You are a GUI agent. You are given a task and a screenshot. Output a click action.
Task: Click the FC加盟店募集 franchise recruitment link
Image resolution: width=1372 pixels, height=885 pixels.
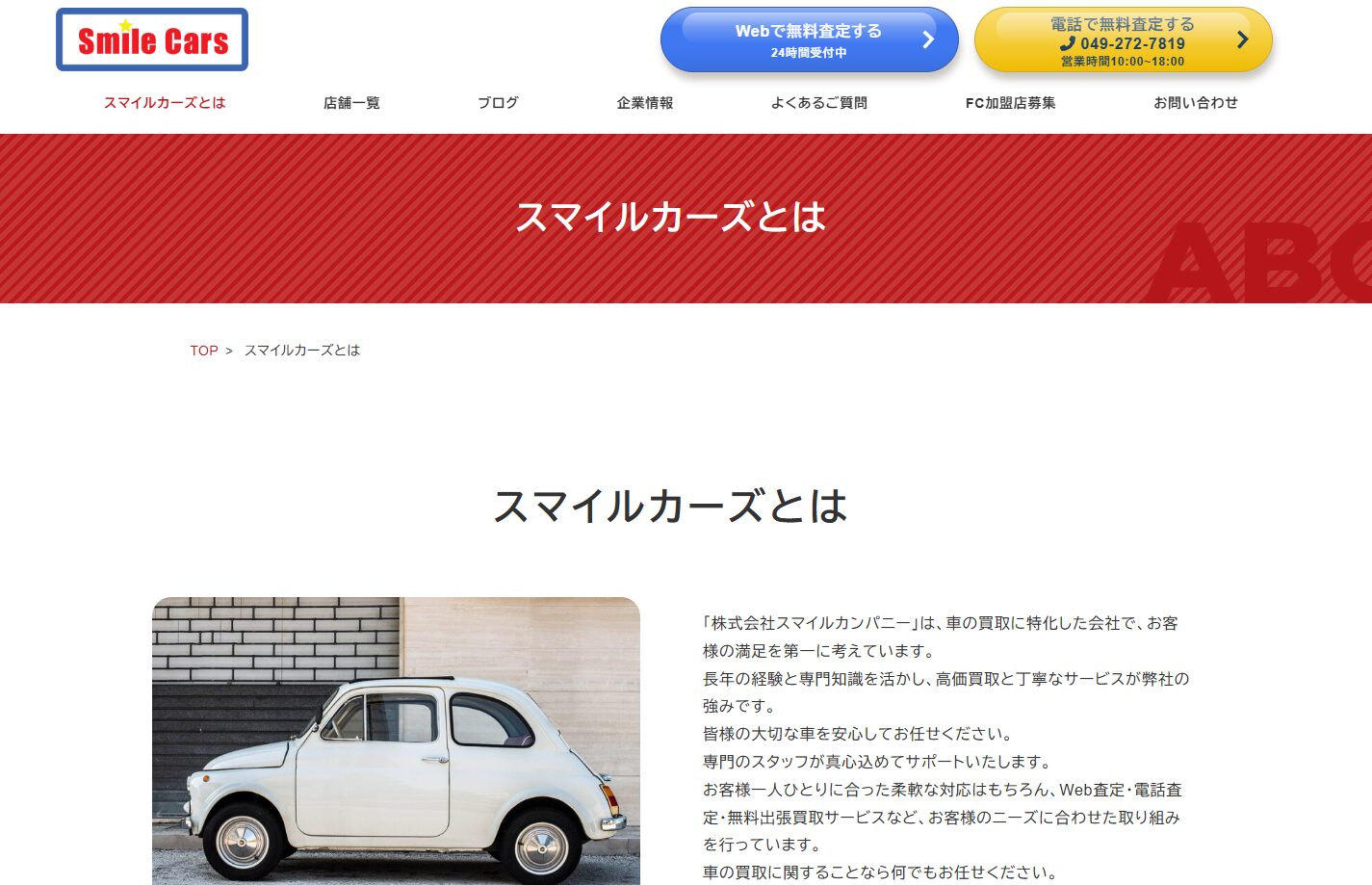click(1010, 102)
